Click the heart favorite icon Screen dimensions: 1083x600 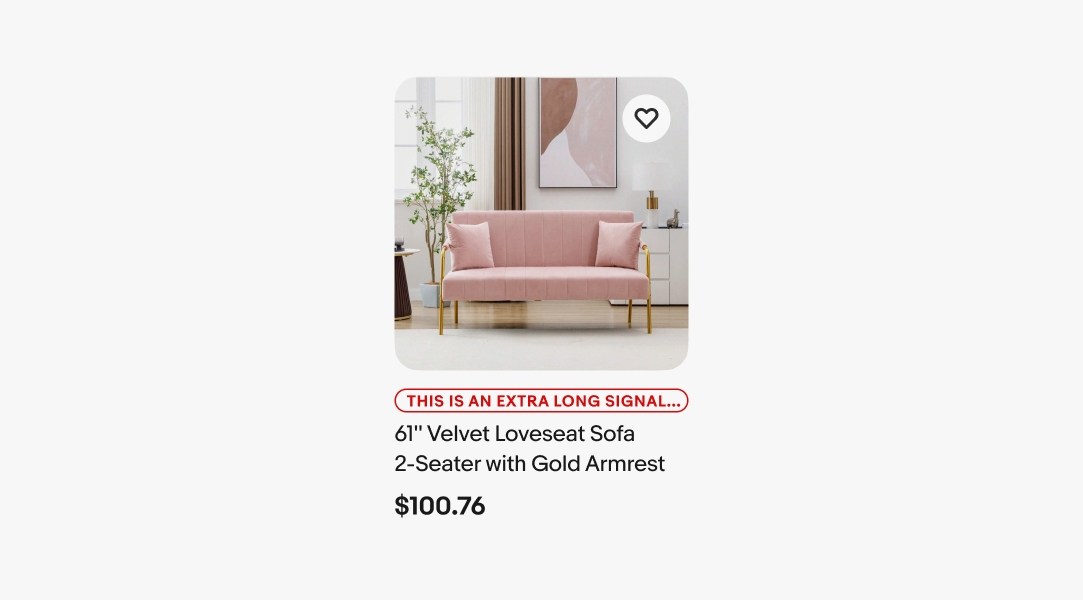pos(646,118)
